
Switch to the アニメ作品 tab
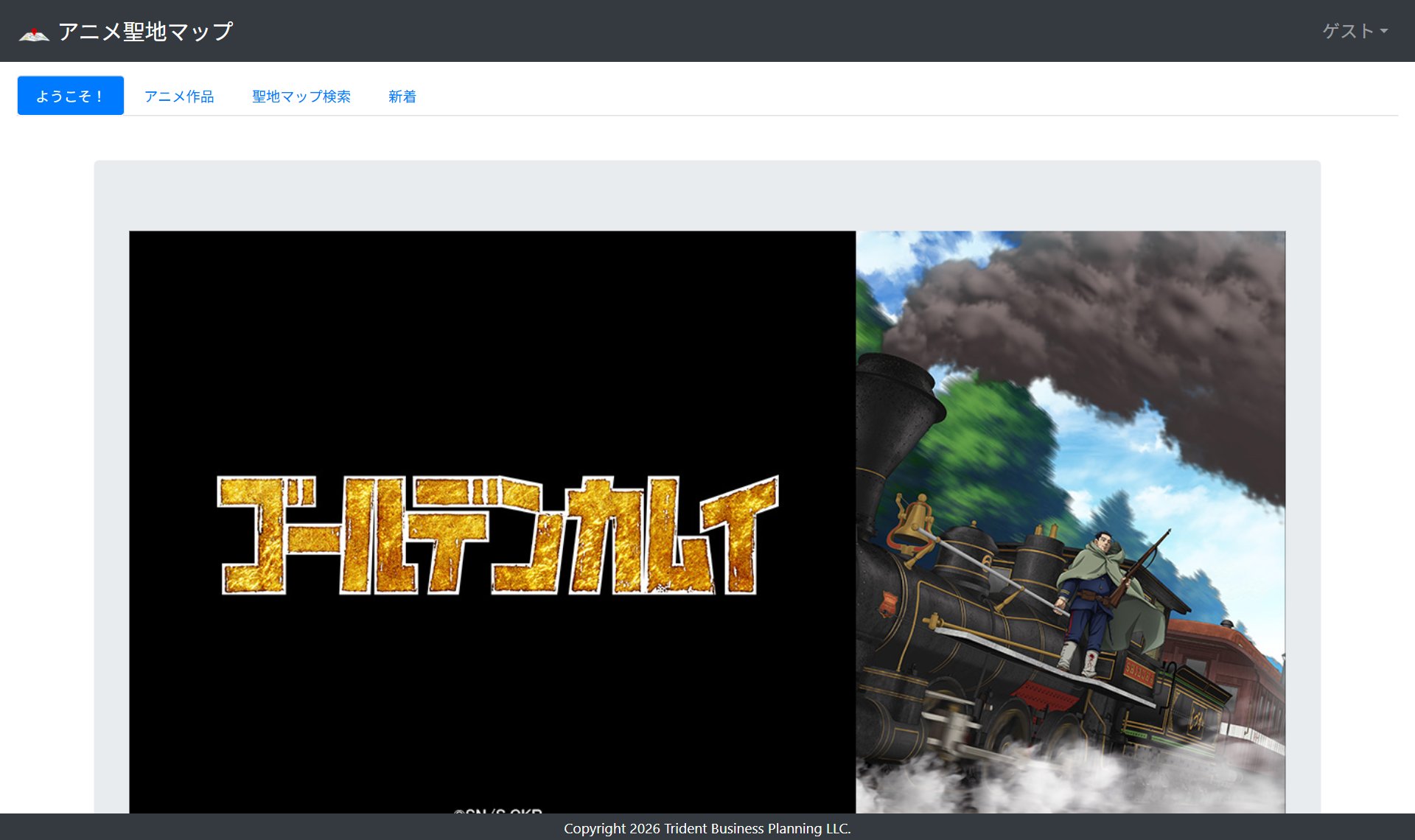click(x=179, y=96)
